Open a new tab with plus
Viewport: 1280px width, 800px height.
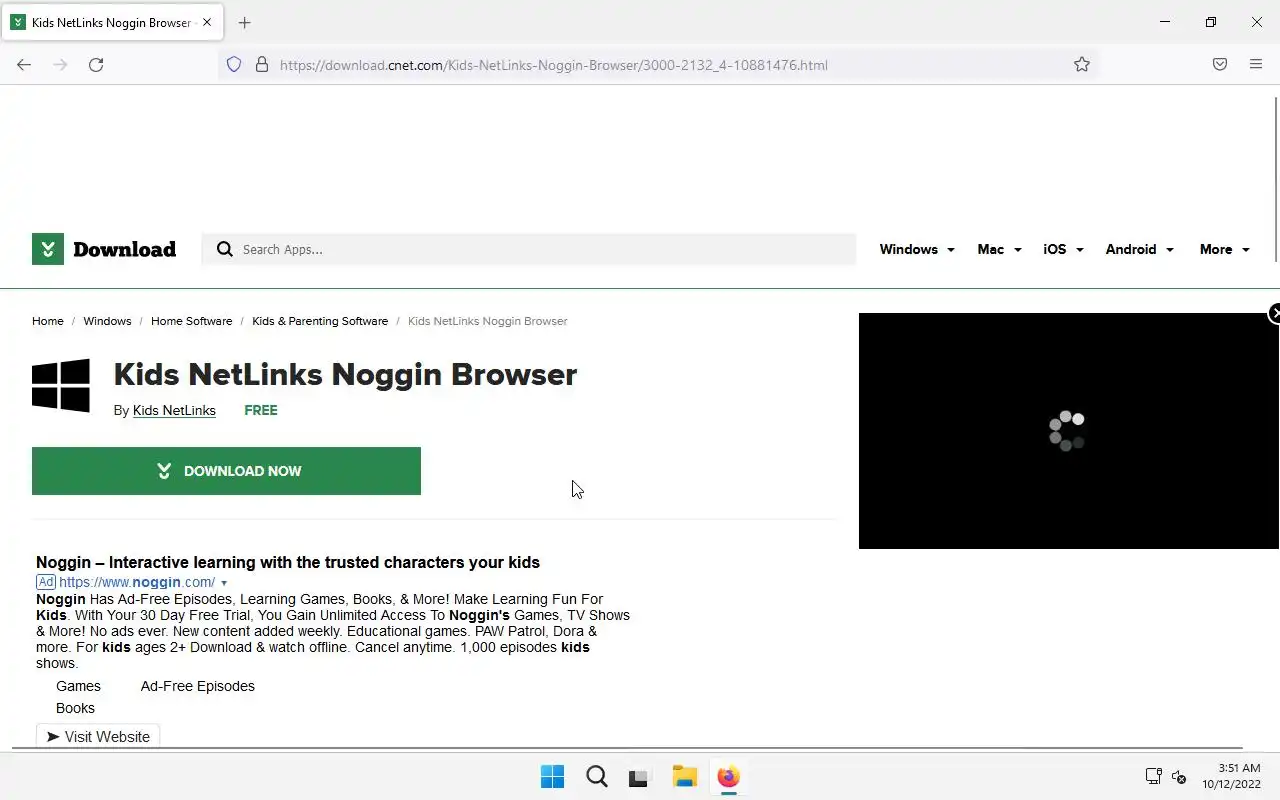point(244,22)
